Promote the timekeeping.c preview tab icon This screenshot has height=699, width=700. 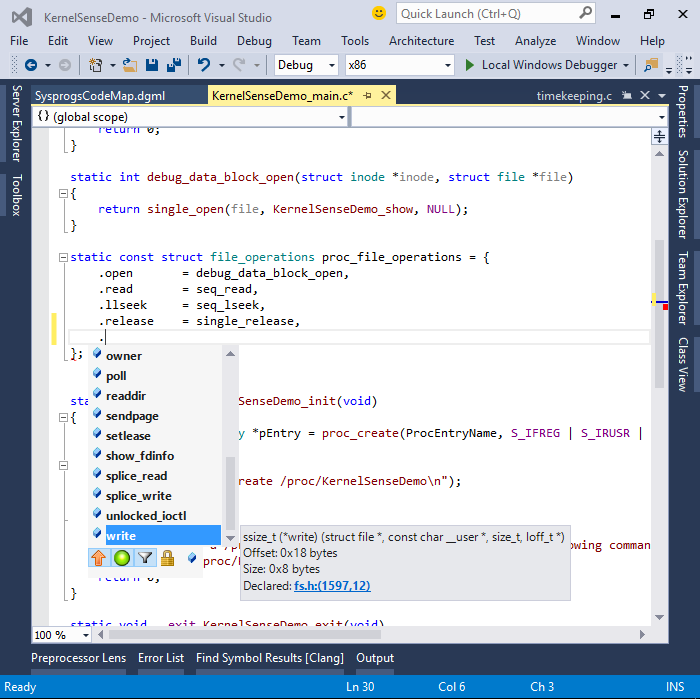pyautogui.click(x=627, y=95)
